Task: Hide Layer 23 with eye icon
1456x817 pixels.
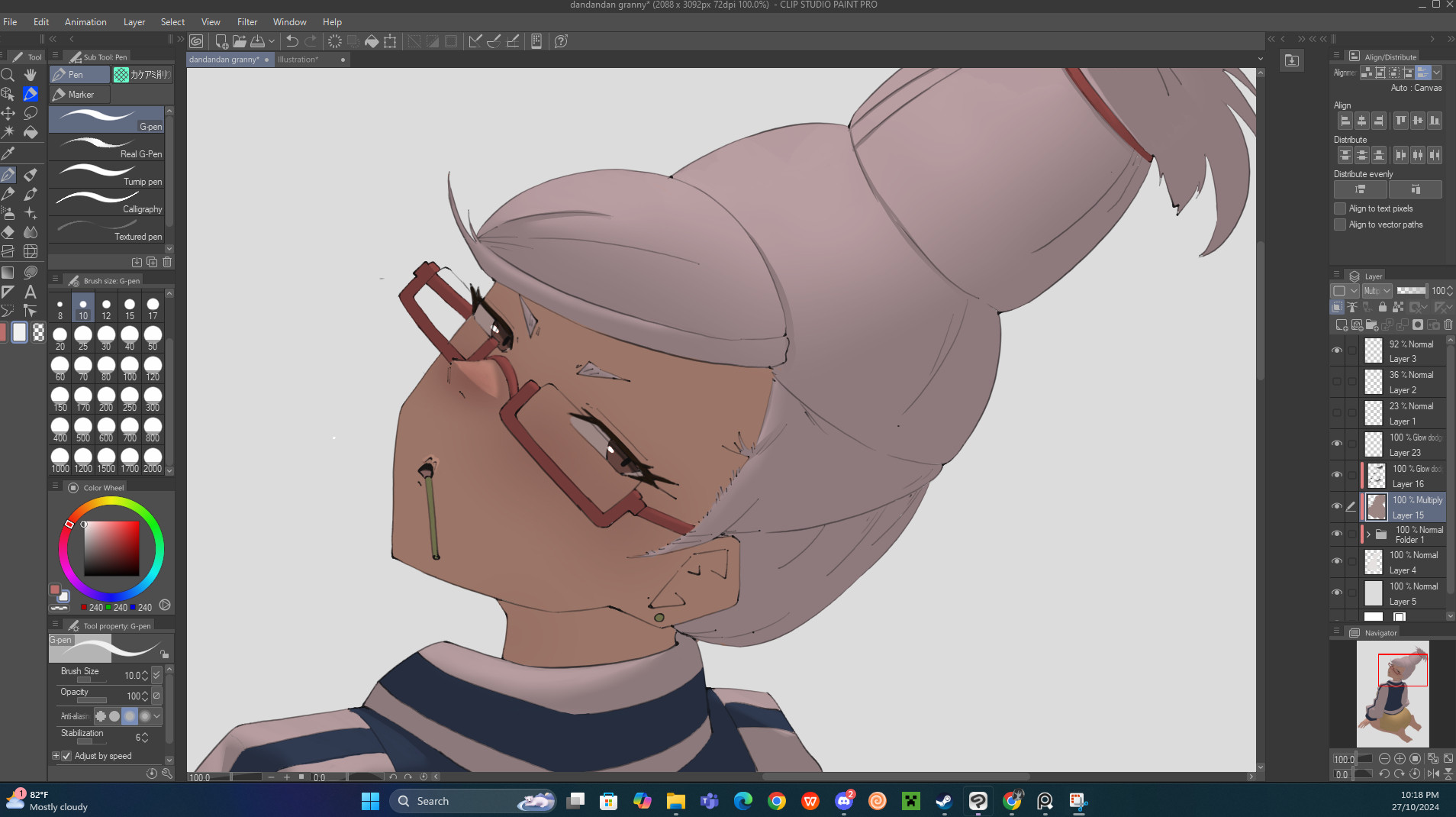Action: pos(1337,444)
